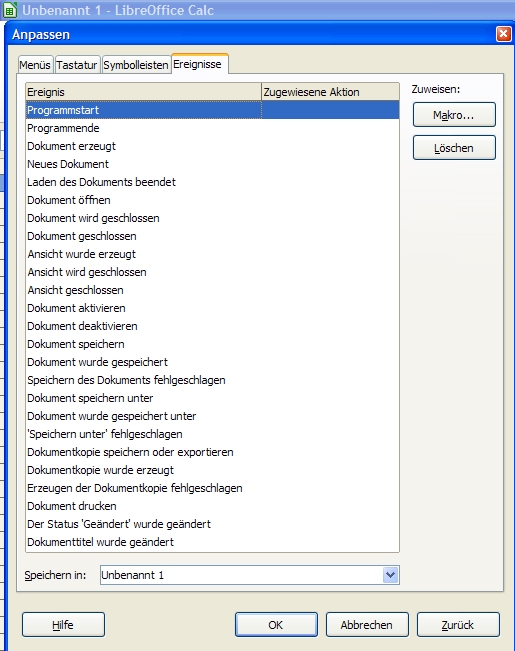Click the Löschen button

[454, 148]
